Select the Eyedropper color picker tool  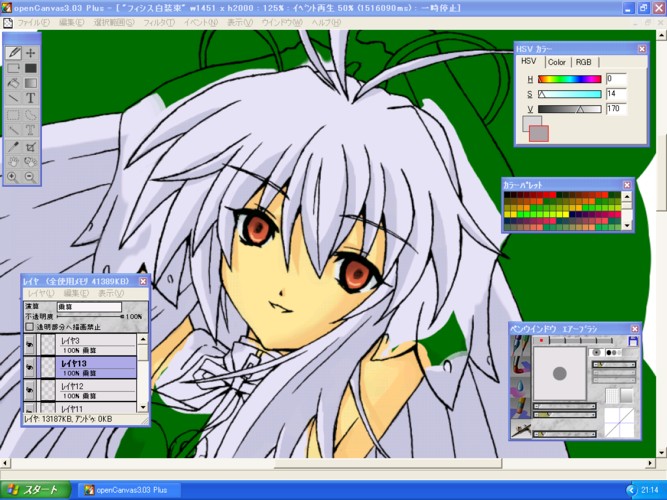click(x=14, y=147)
